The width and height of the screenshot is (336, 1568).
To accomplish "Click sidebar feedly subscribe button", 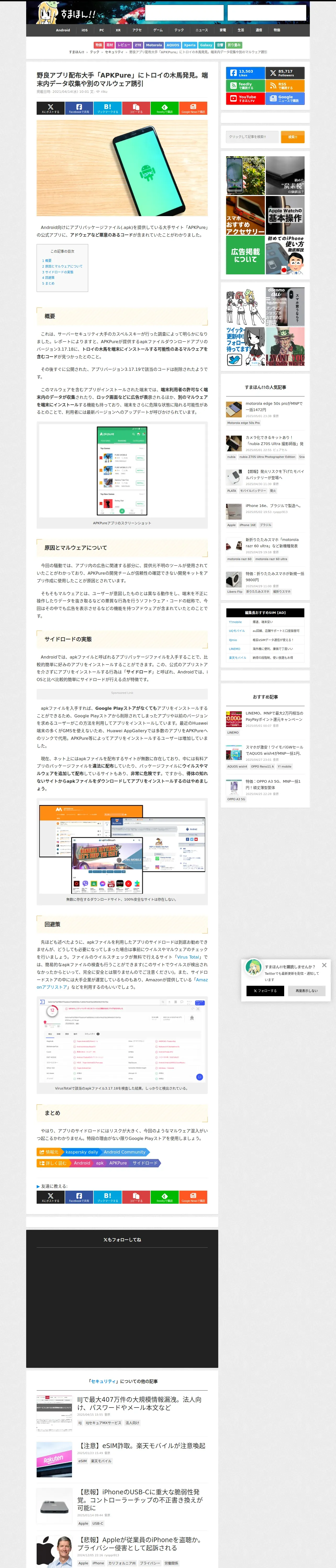I will click(x=245, y=86).
